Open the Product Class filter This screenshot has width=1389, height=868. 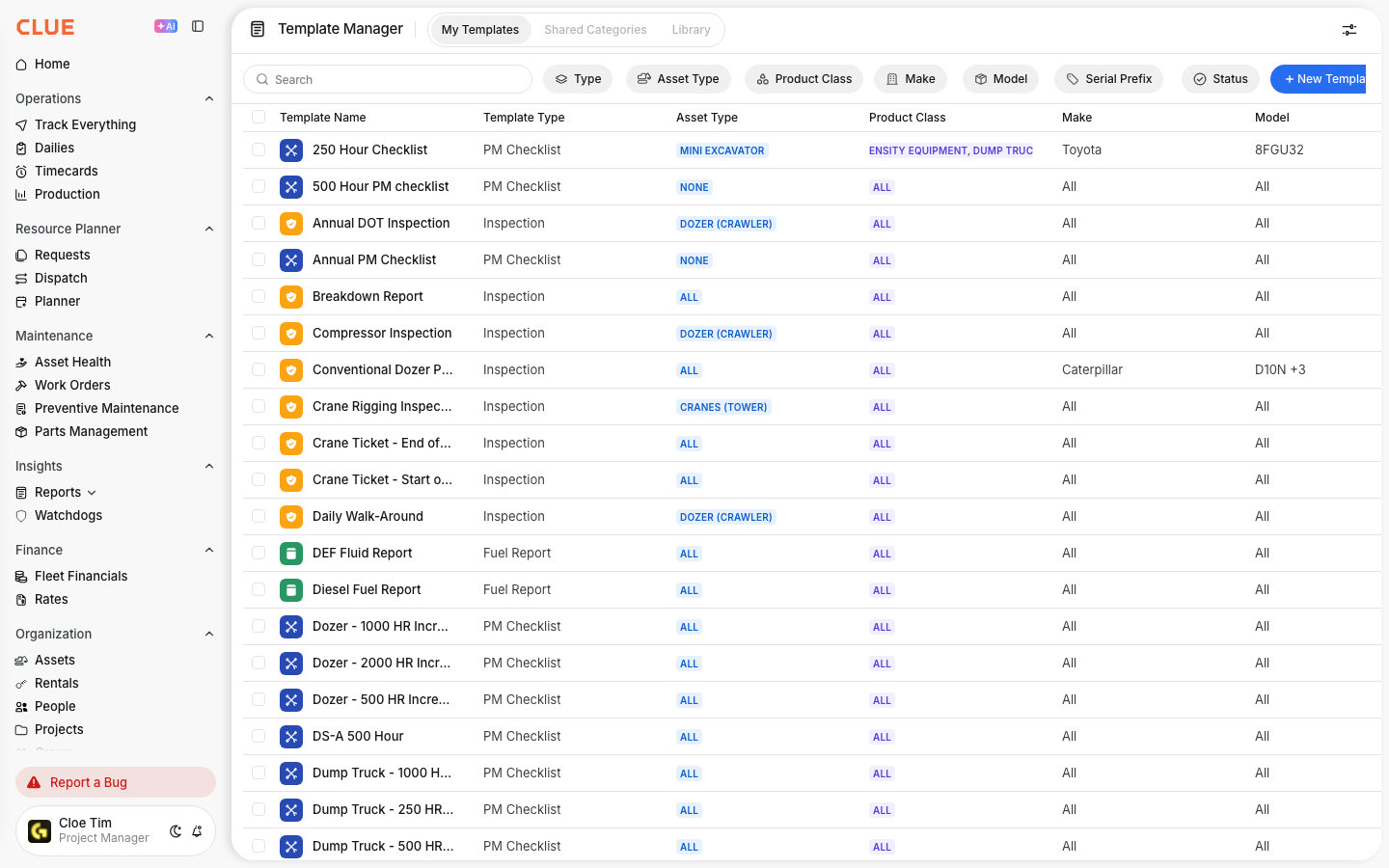803,79
